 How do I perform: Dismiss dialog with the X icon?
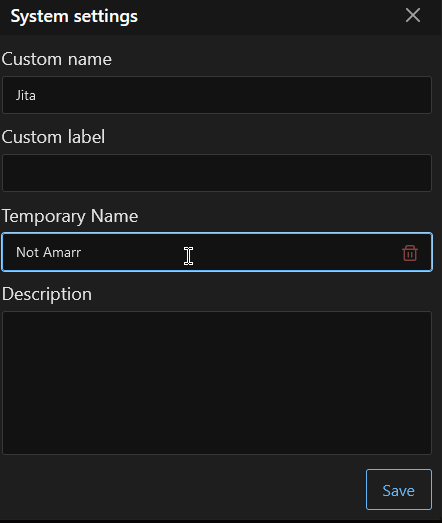pyautogui.click(x=413, y=15)
